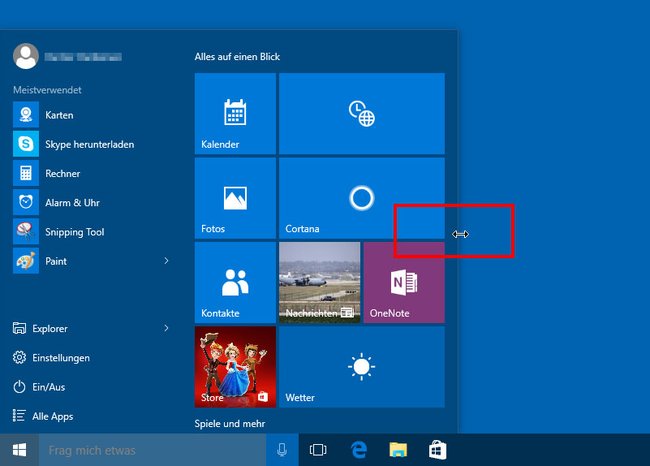Image resolution: width=650 pixels, height=466 pixels.
Task: Open the Cortana tile
Action: [361, 198]
